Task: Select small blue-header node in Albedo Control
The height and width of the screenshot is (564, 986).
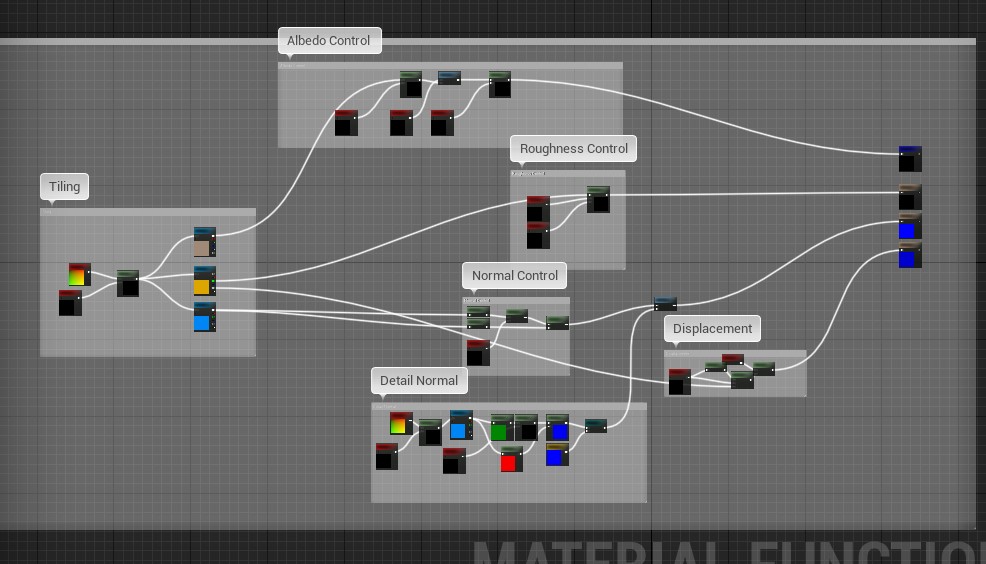Action: [x=449, y=78]
